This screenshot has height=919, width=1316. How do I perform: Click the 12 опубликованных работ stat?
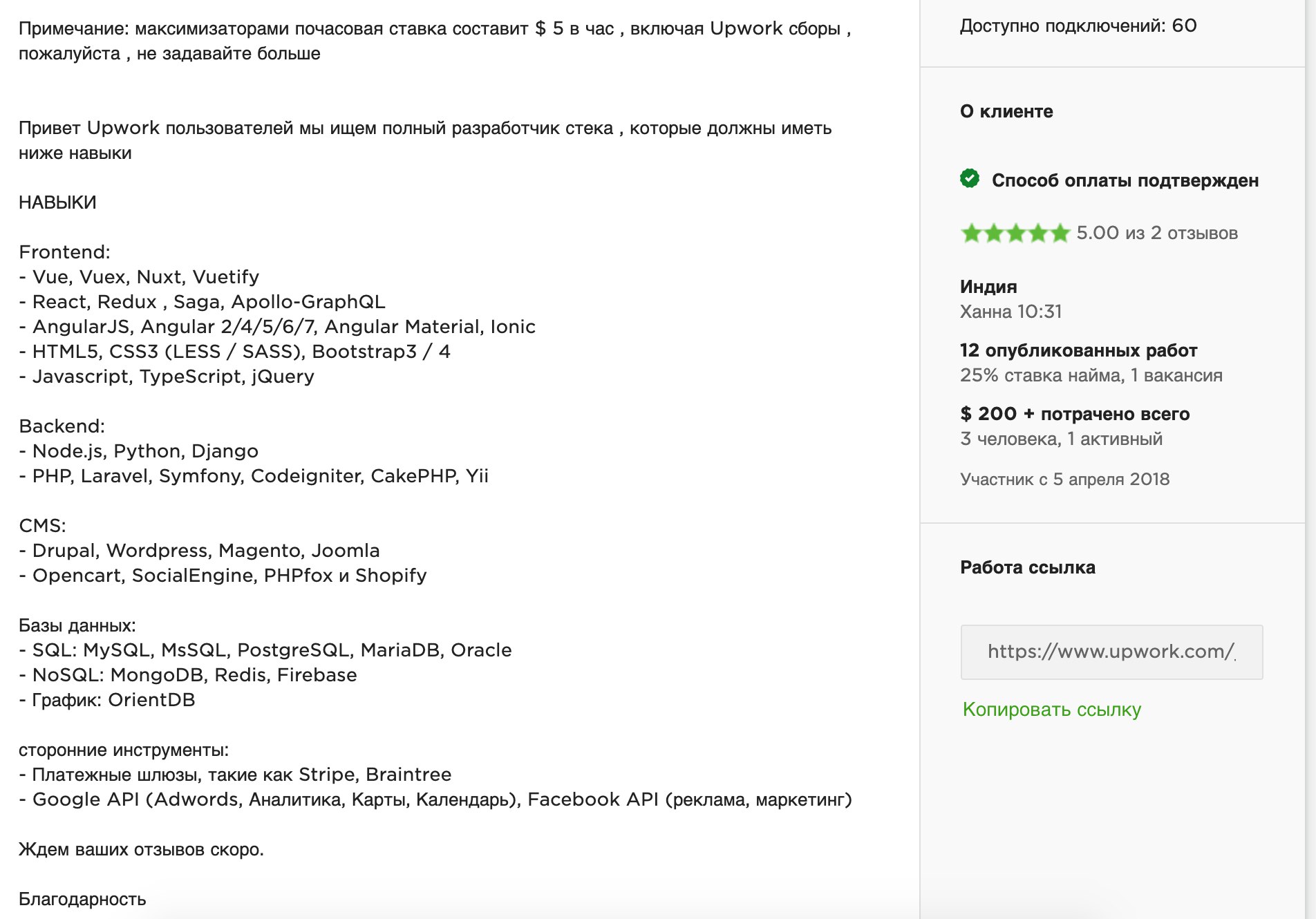coord(1078,350)
